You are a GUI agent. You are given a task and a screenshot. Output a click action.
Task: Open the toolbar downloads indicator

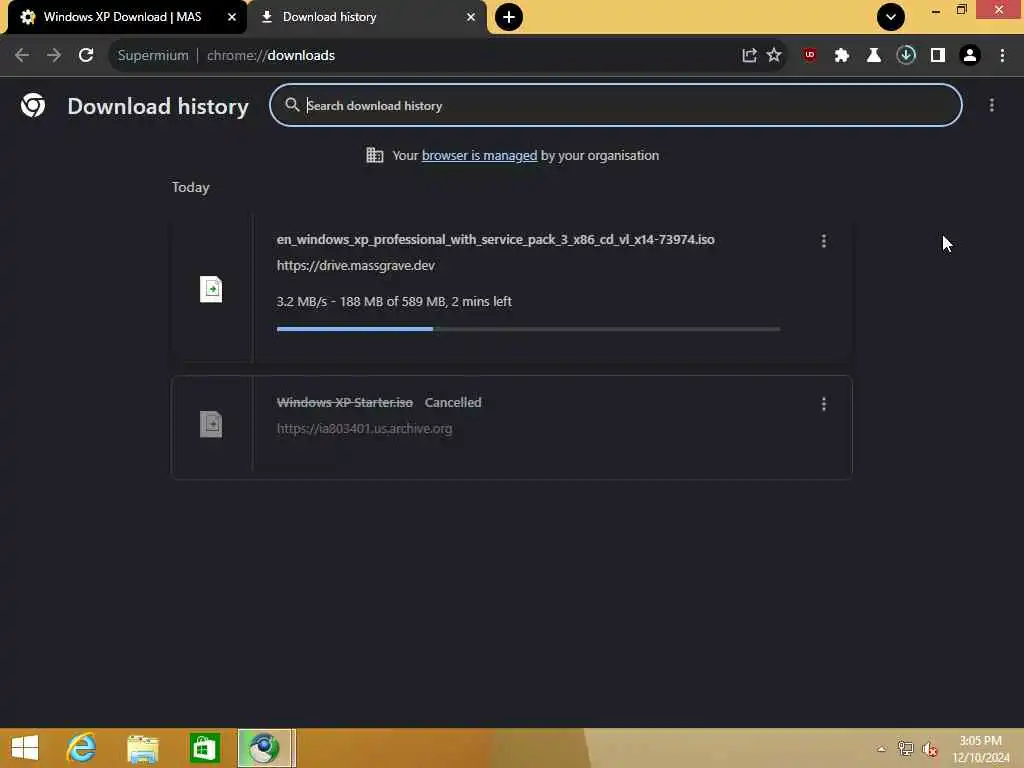tap(906, 55)
